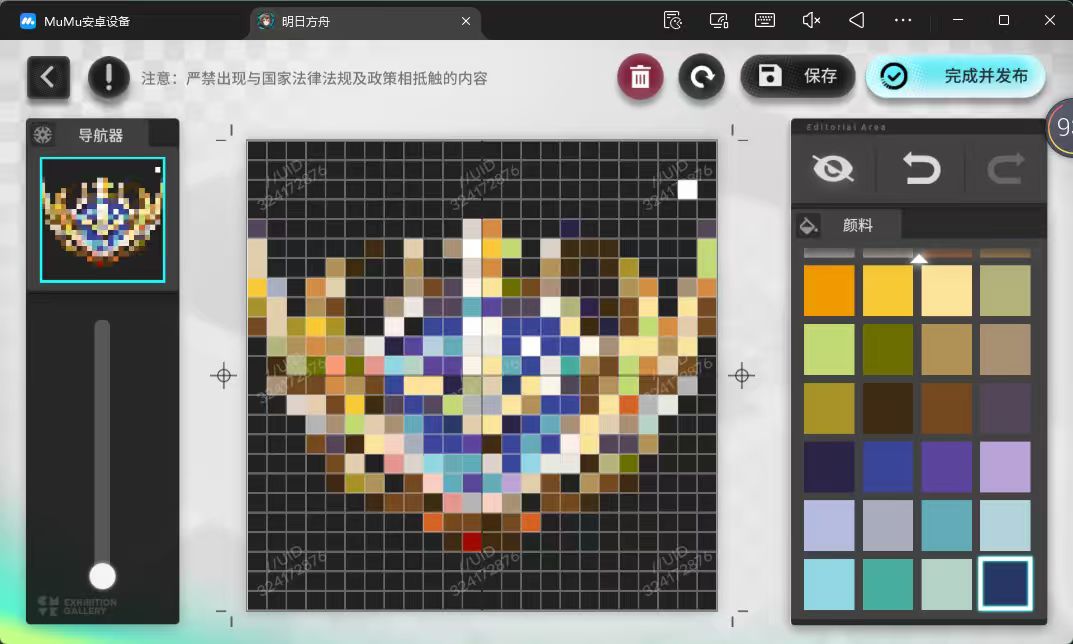Click the right crosshair alignment marker
Image resolution: width=1073 pixels, height=644 pixels.
tap(741, 375)
